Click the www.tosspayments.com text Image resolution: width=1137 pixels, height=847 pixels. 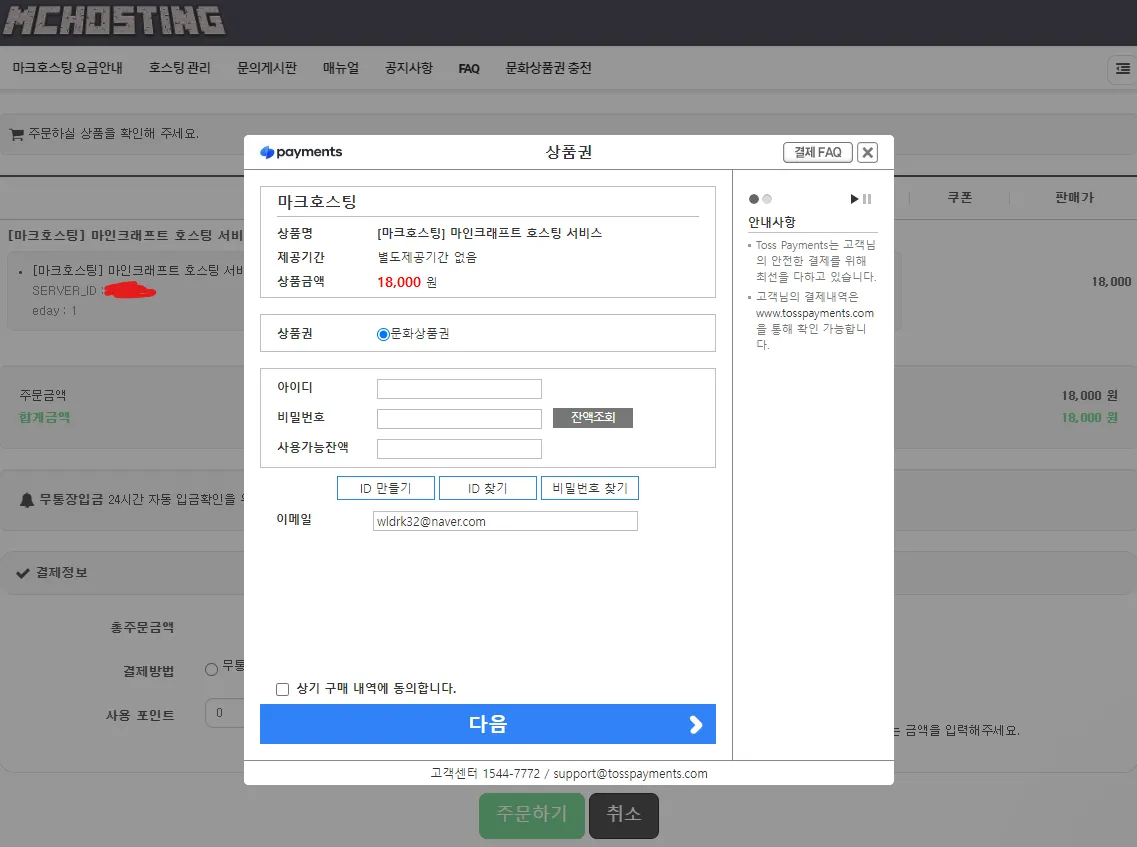pos(814,313)
